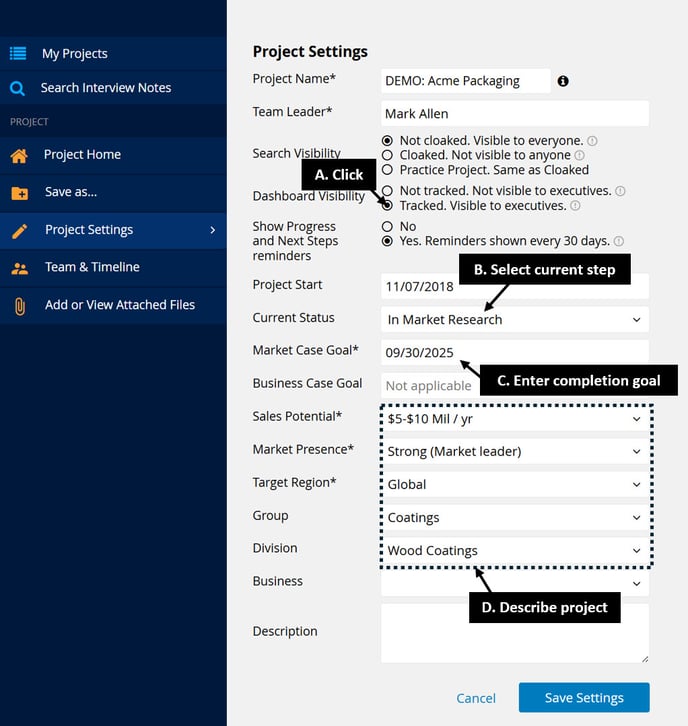Select 'Tracked. Visible to executives' radio

[388, 206]
